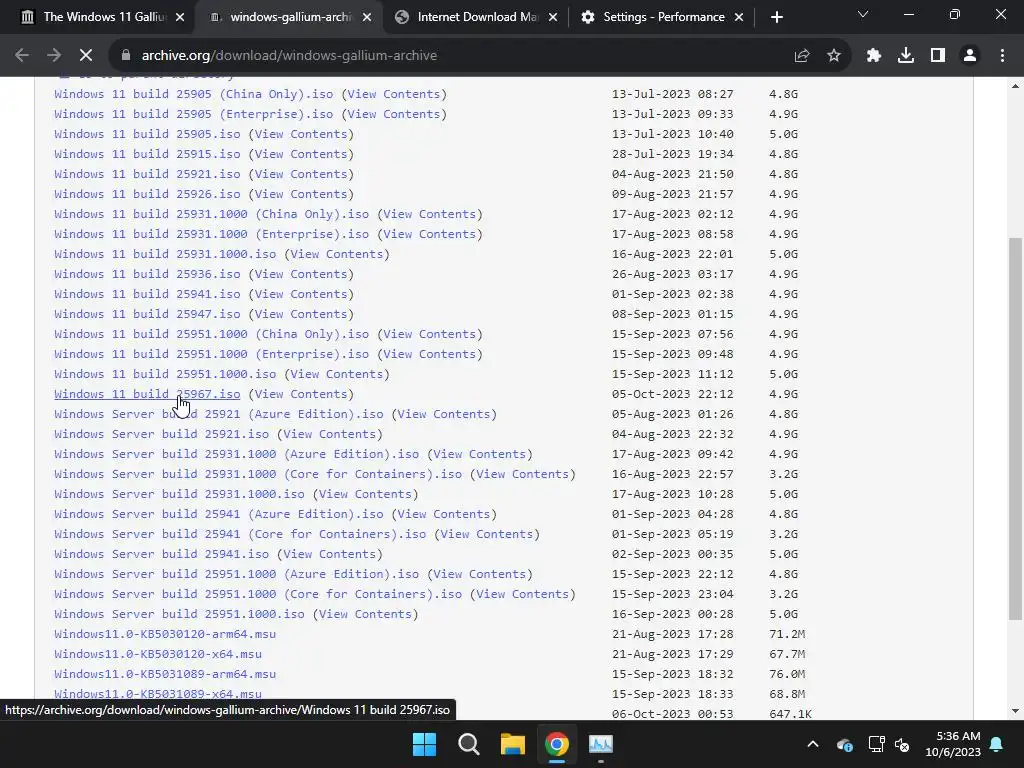Open tab search dropdown chevron
The height and width of the screenshot is (768, 1024).
pos(863,14)
